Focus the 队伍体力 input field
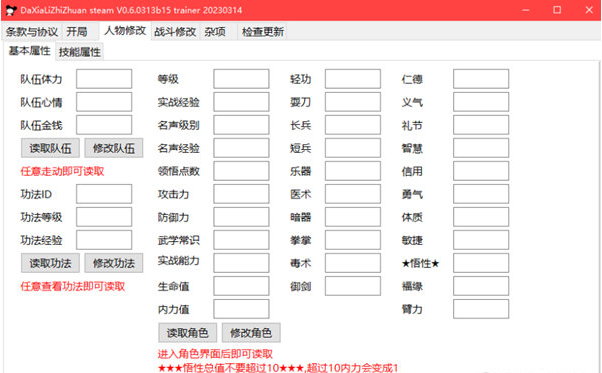602x373 pixels. (x=104, y=79)
